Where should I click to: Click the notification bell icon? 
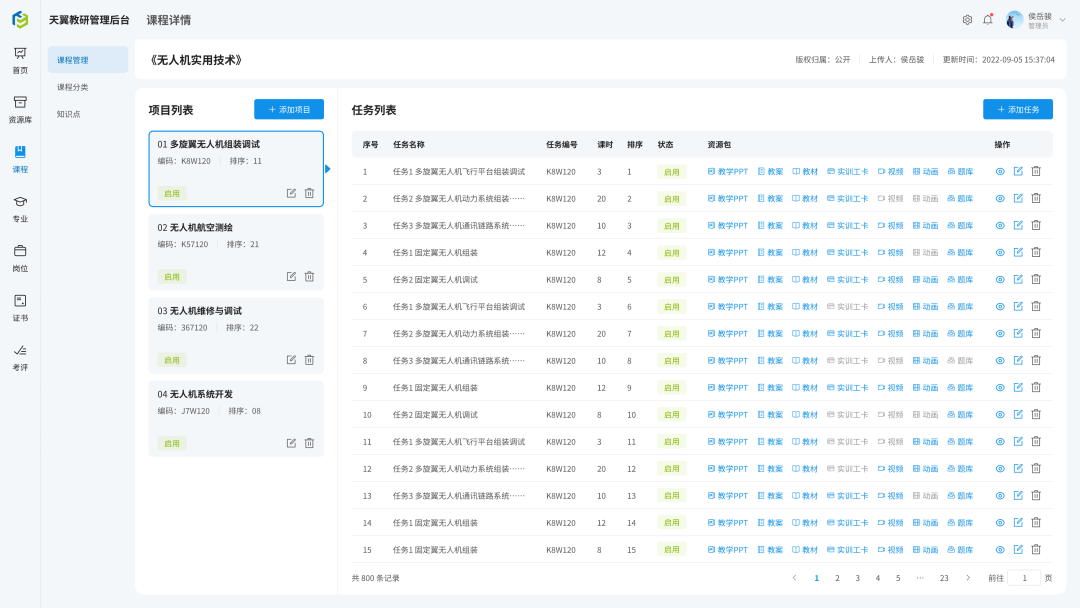[x=988, y=19]
